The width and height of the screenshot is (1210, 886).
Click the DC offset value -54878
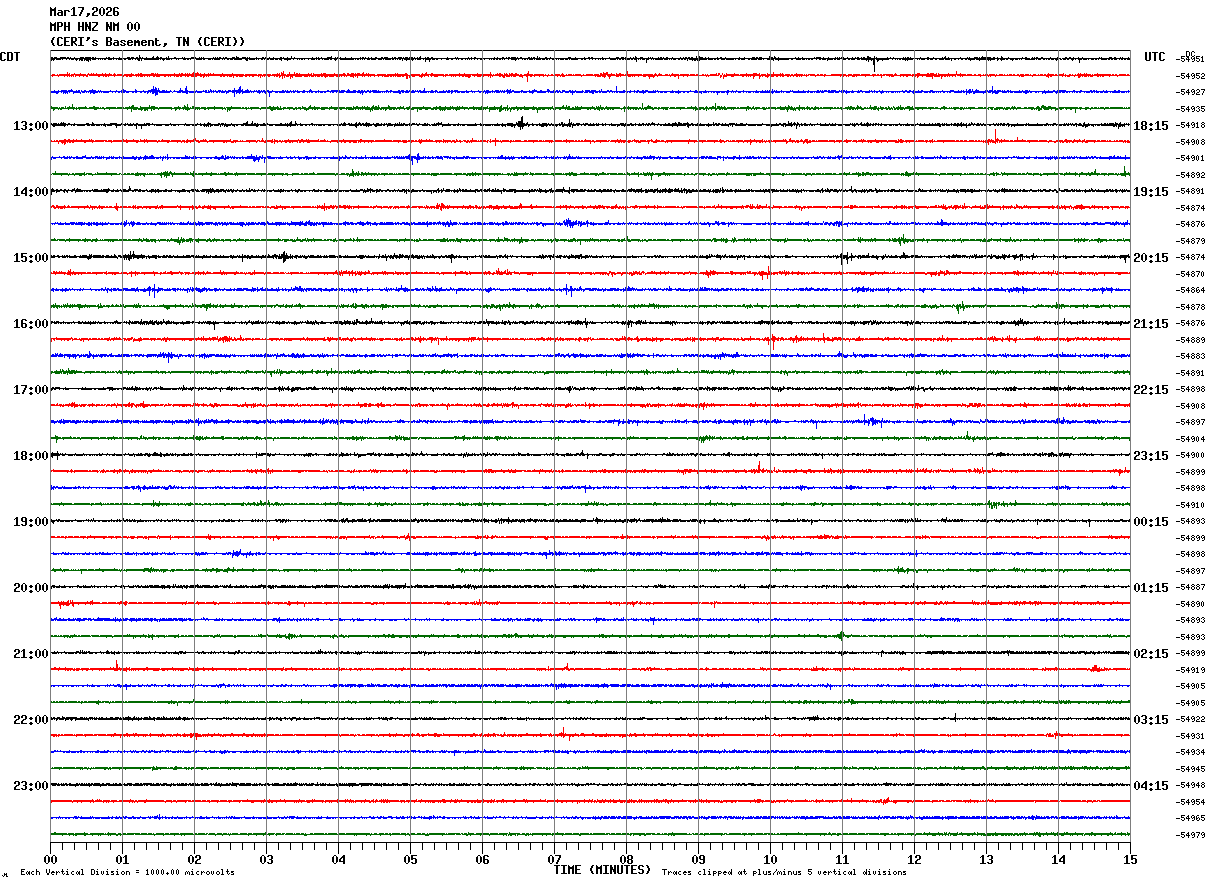pyautogui.click(x=1190, y=307)
